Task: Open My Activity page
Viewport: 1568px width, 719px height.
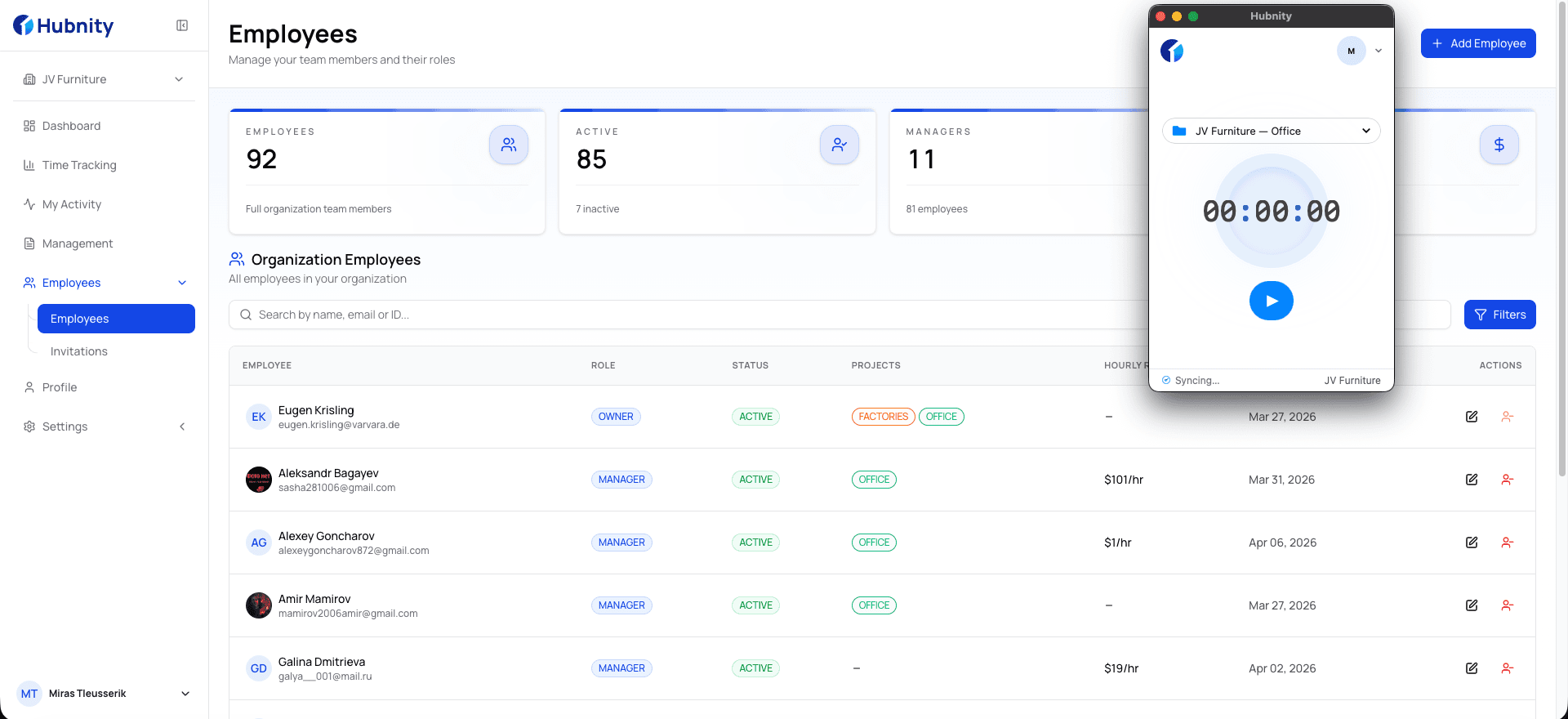Action: 72,204
